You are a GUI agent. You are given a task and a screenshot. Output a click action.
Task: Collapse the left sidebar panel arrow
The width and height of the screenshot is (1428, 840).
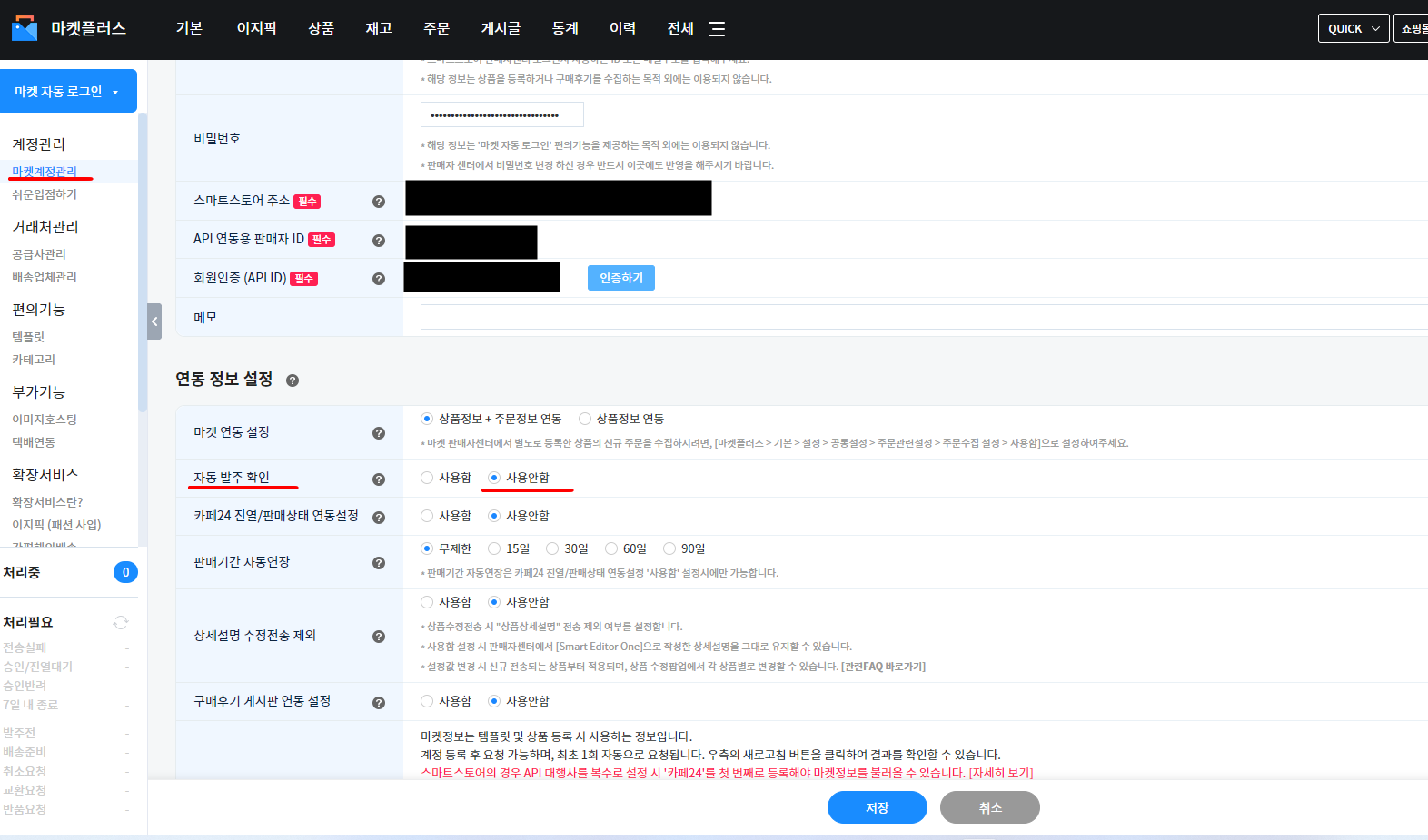click(x=154, y=321)
